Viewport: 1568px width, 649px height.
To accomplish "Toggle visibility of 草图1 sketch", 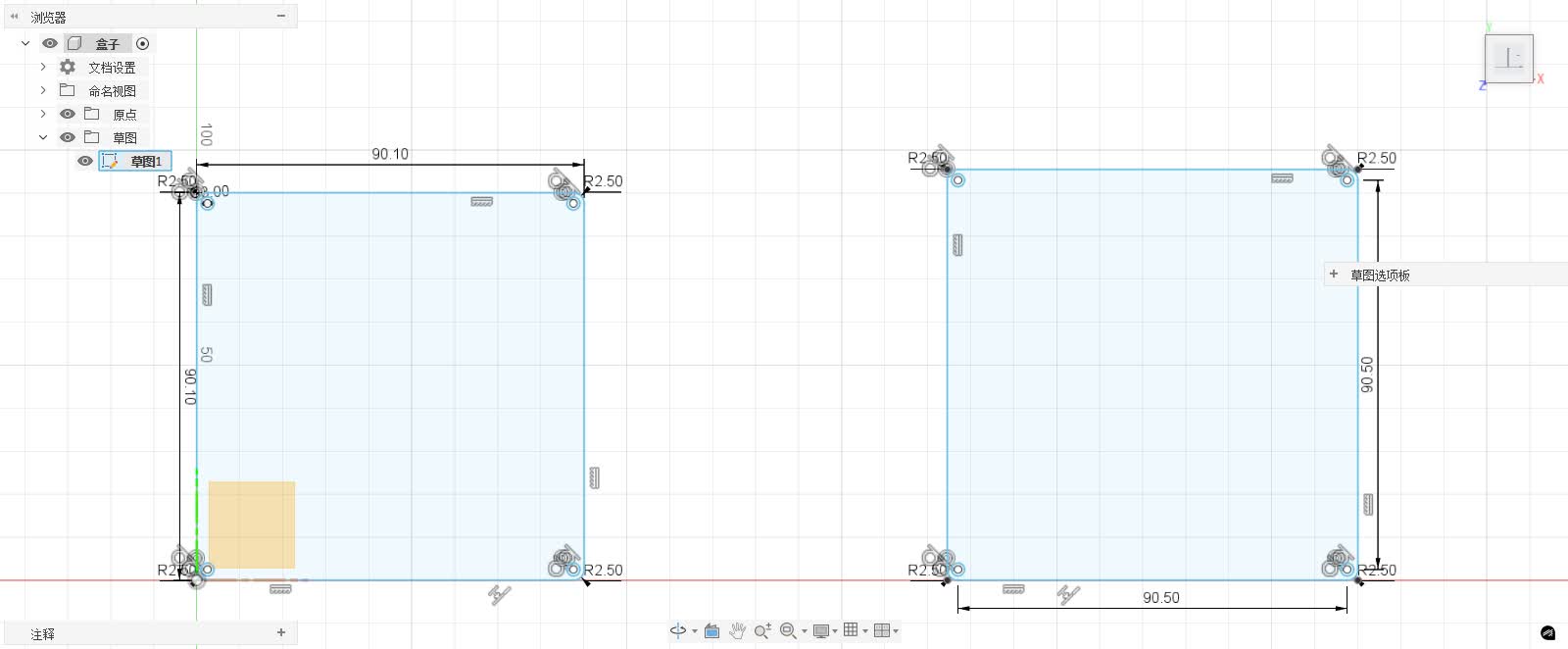I will [85, 161].
